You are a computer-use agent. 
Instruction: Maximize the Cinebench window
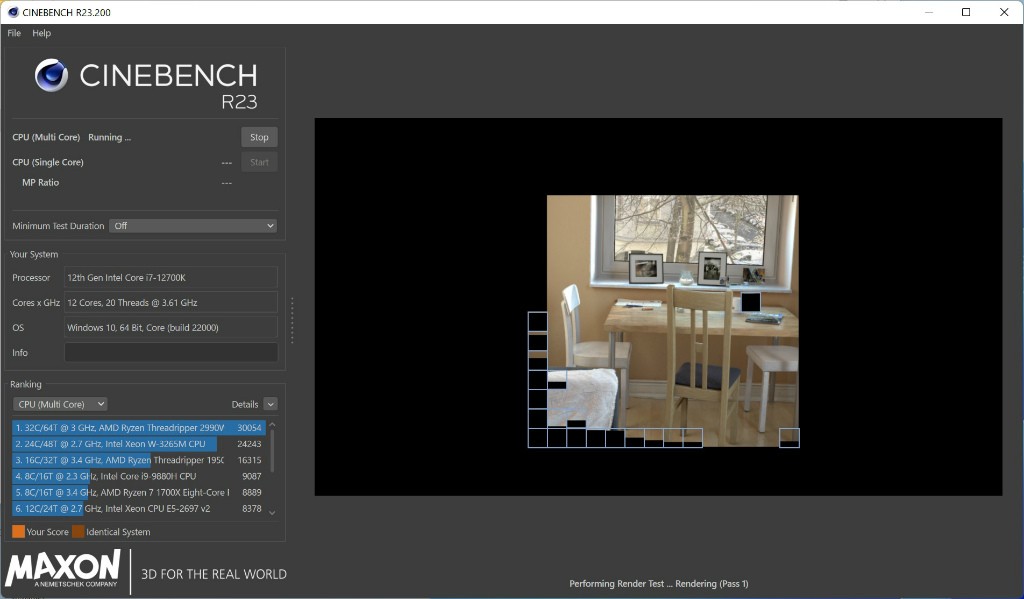tap(966, 12)
